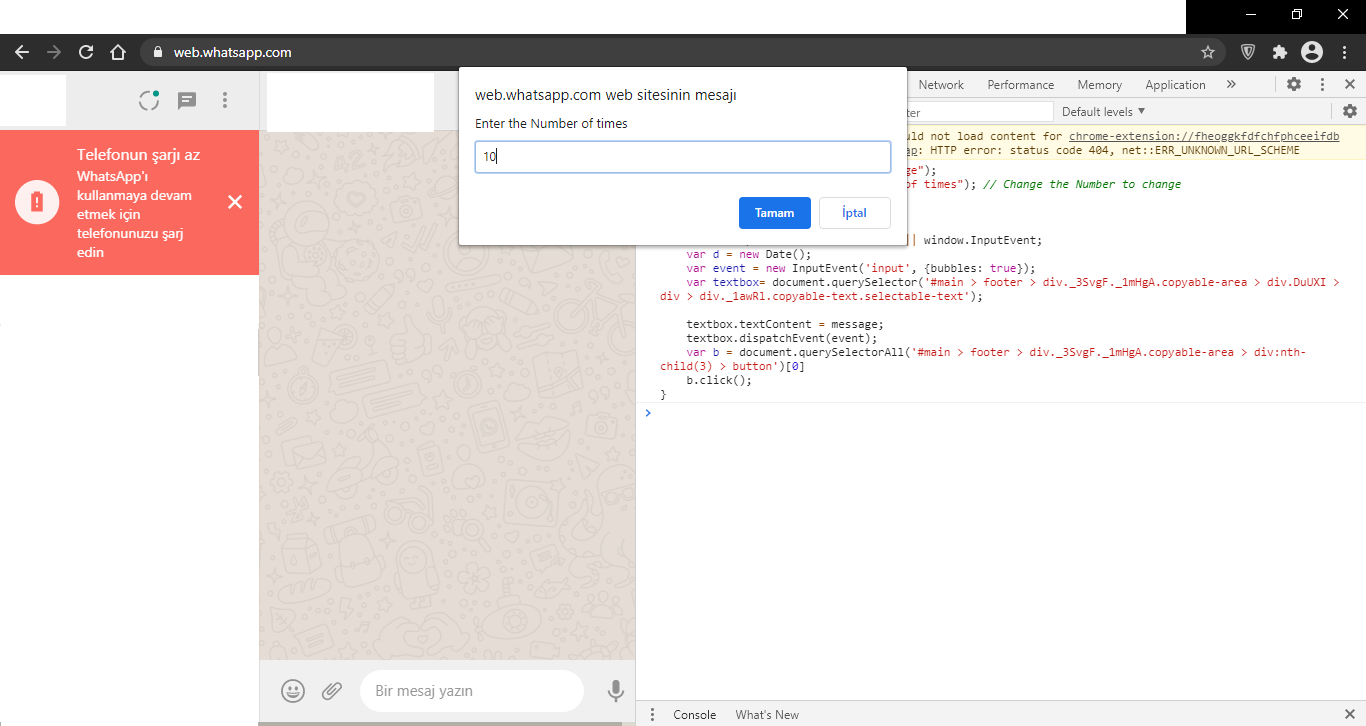Click the WhatsApp status circle icon
1366x726 pixels.
[x=149, y=100]
